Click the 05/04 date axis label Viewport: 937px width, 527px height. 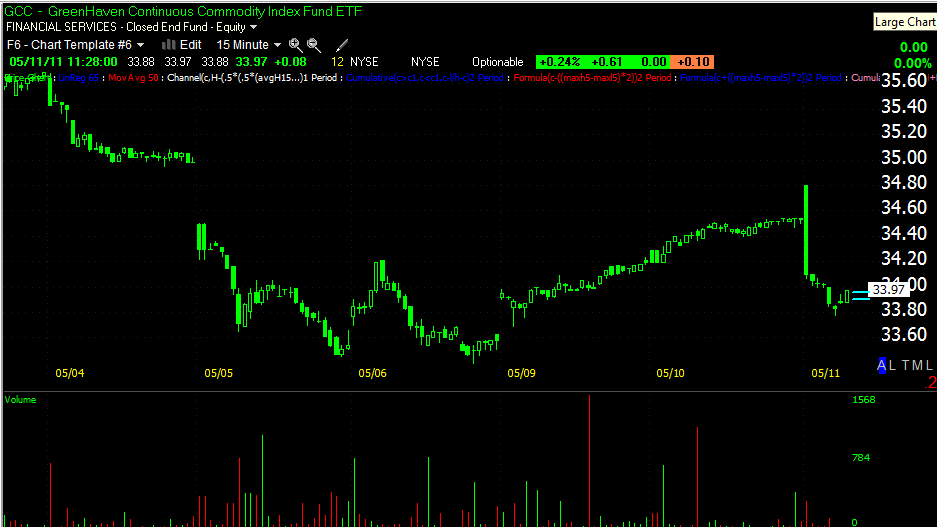tap(70, 373)
